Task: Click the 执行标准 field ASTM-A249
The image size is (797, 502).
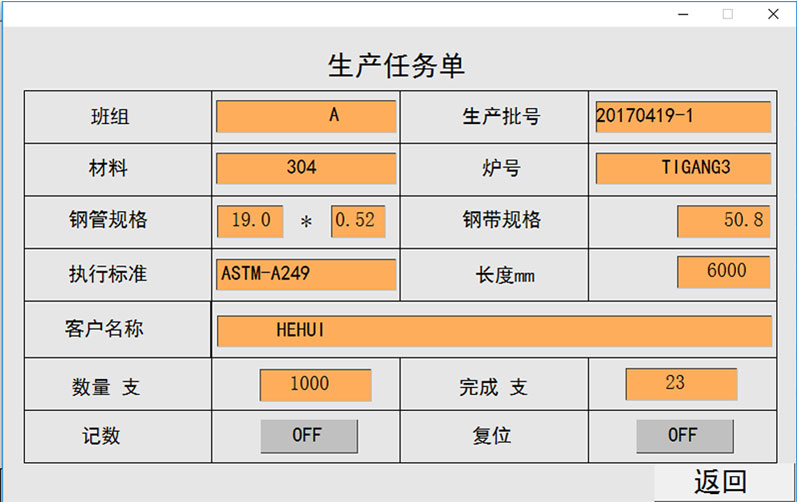Action: point(306,274)
